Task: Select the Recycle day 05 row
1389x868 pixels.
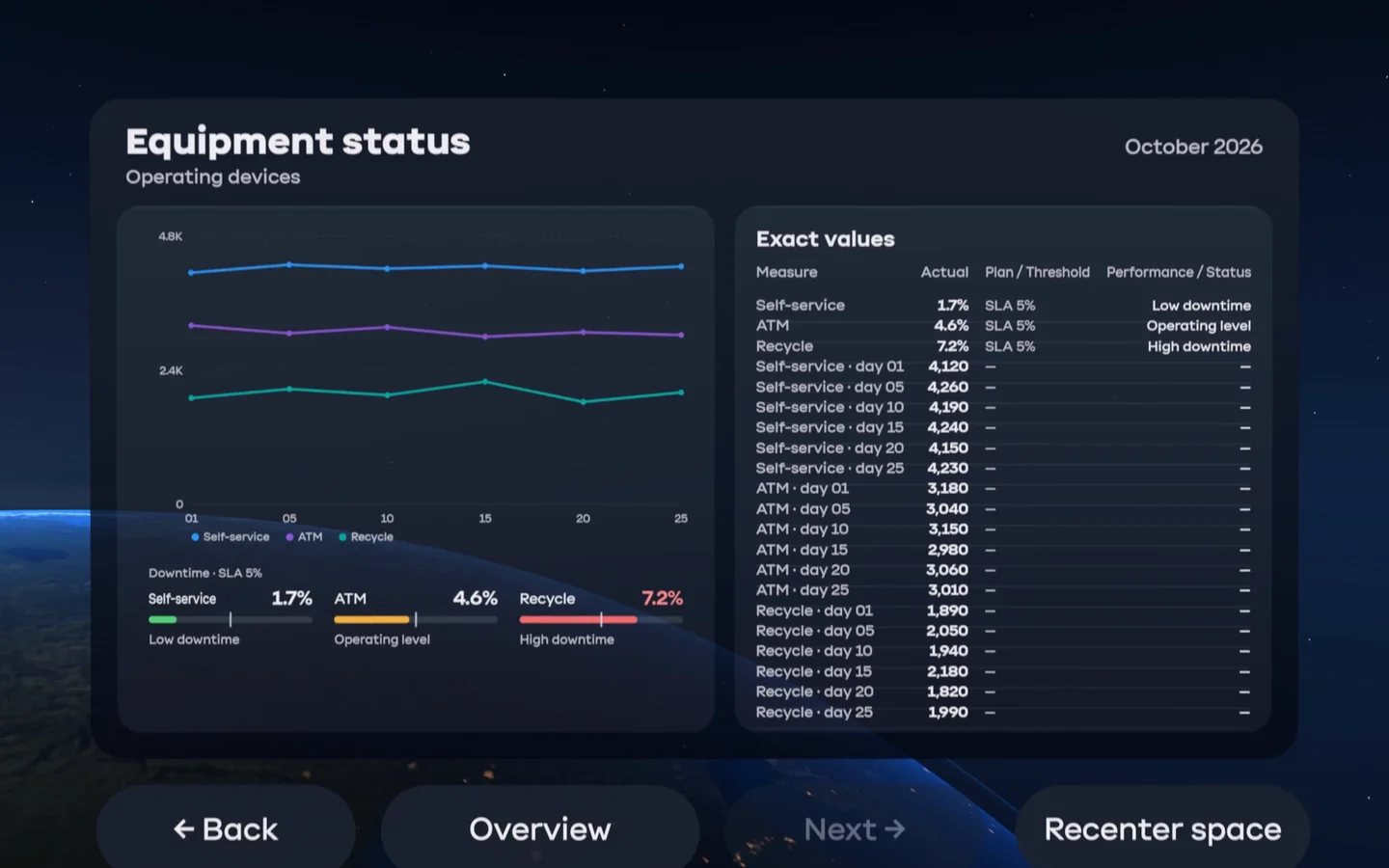Action: click(x=1003, y=631)
